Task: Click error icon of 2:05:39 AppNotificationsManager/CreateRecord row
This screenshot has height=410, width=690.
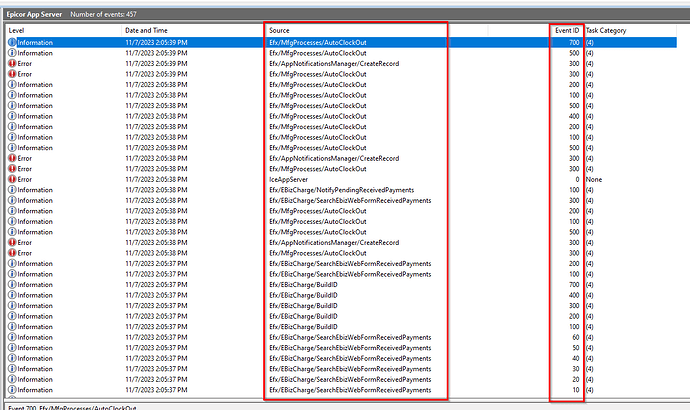Action: [12, 64]
